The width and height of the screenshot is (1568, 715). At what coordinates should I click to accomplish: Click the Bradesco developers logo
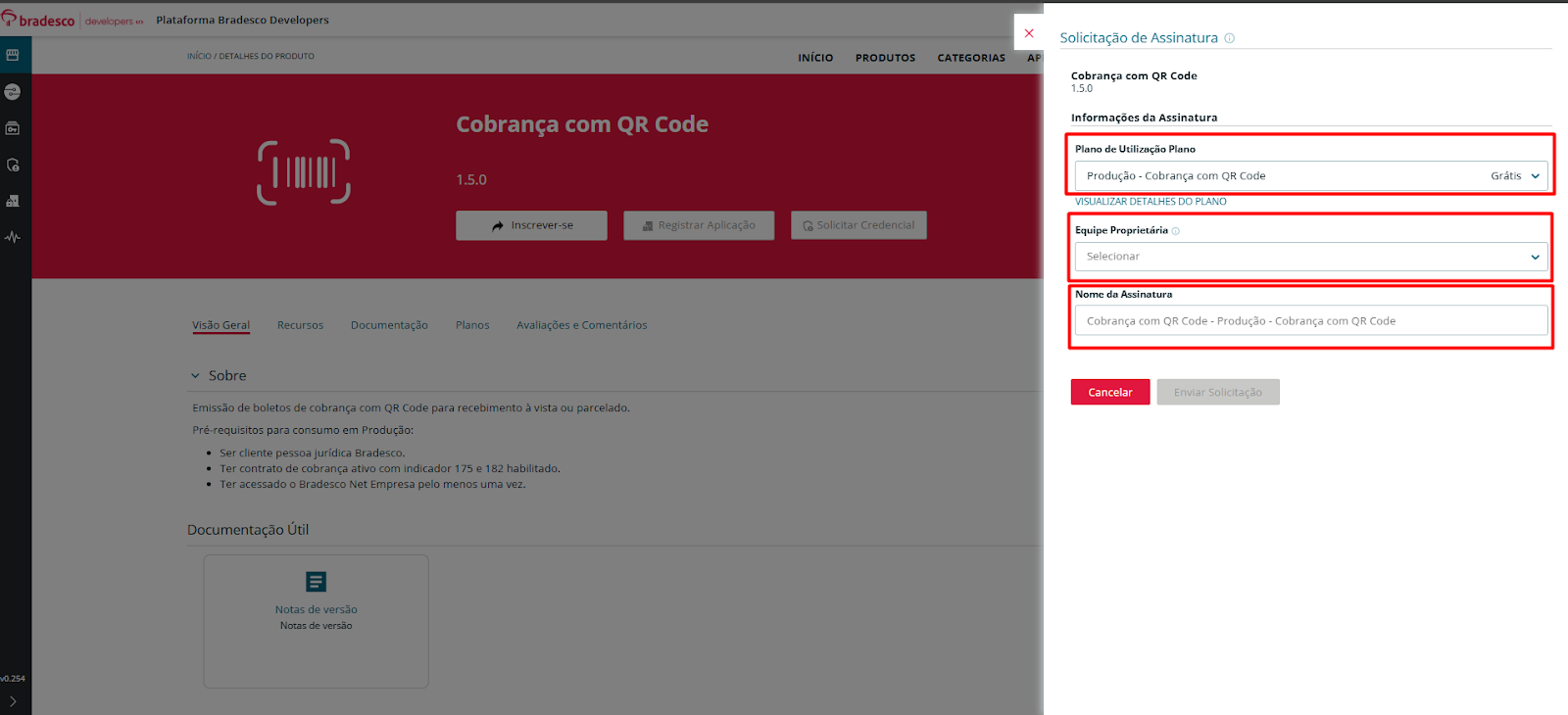(x=73, y=20)
